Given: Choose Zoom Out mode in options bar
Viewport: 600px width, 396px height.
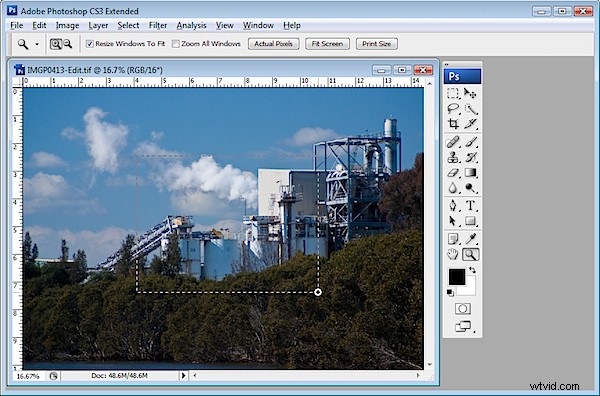Looking at the screenshot, I should 68,44.
